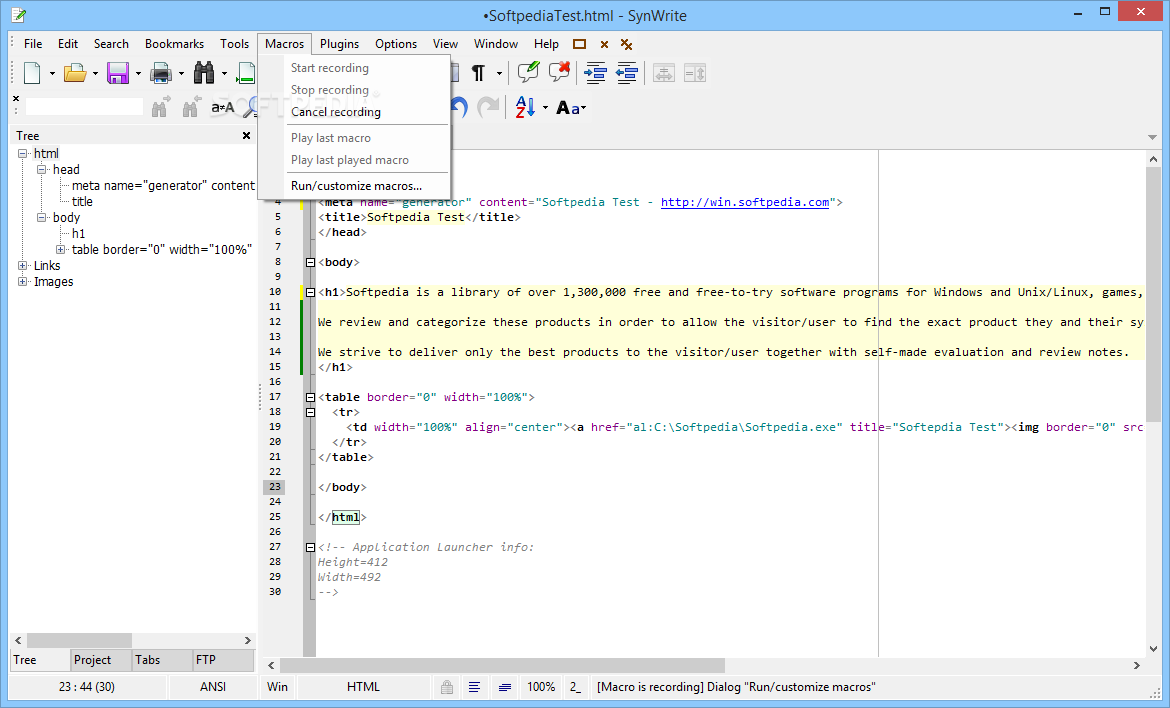
Task: Collapse the body tree node
Action: pos(42,218)
